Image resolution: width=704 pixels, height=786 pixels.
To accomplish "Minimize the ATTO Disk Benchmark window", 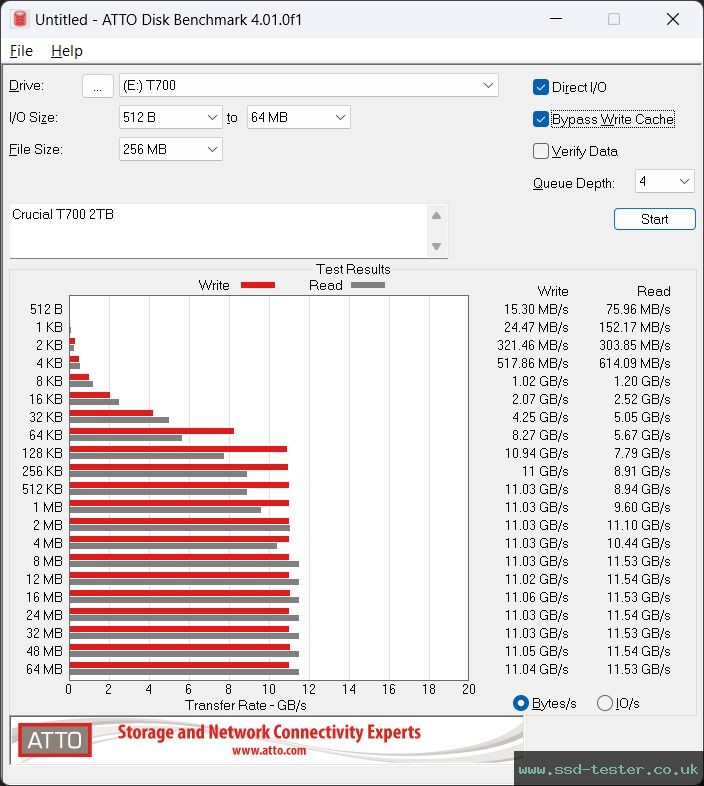I will [x=556, y=19].
